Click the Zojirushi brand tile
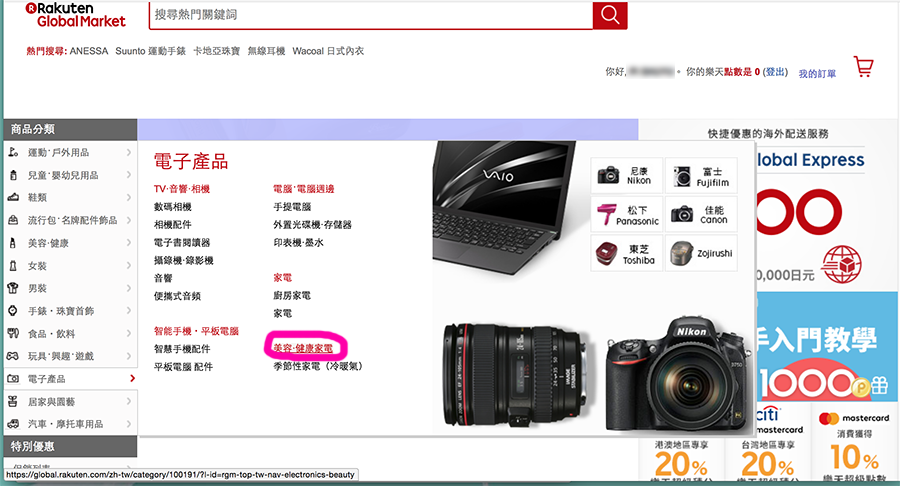The height and width of the screenshot is (486, 900). (x=700, y=253)
